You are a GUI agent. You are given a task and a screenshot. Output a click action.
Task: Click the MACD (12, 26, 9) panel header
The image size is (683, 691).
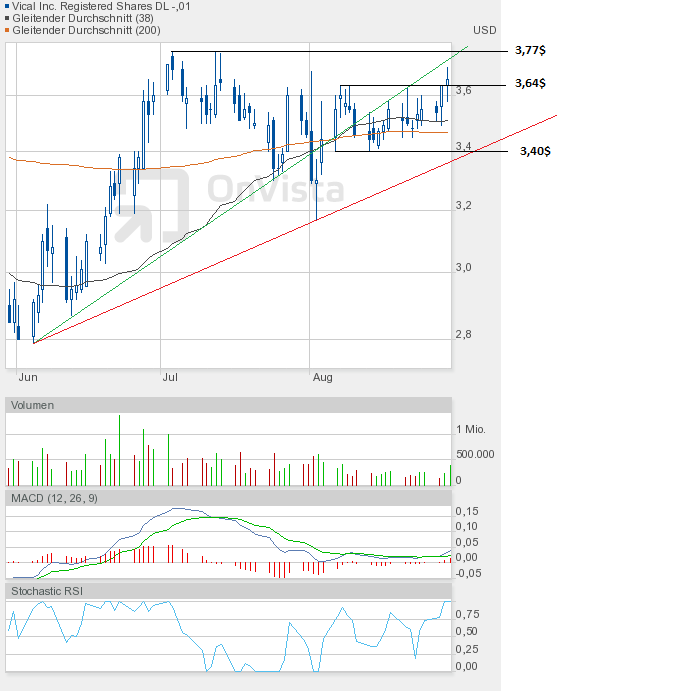tap(228, 498)
